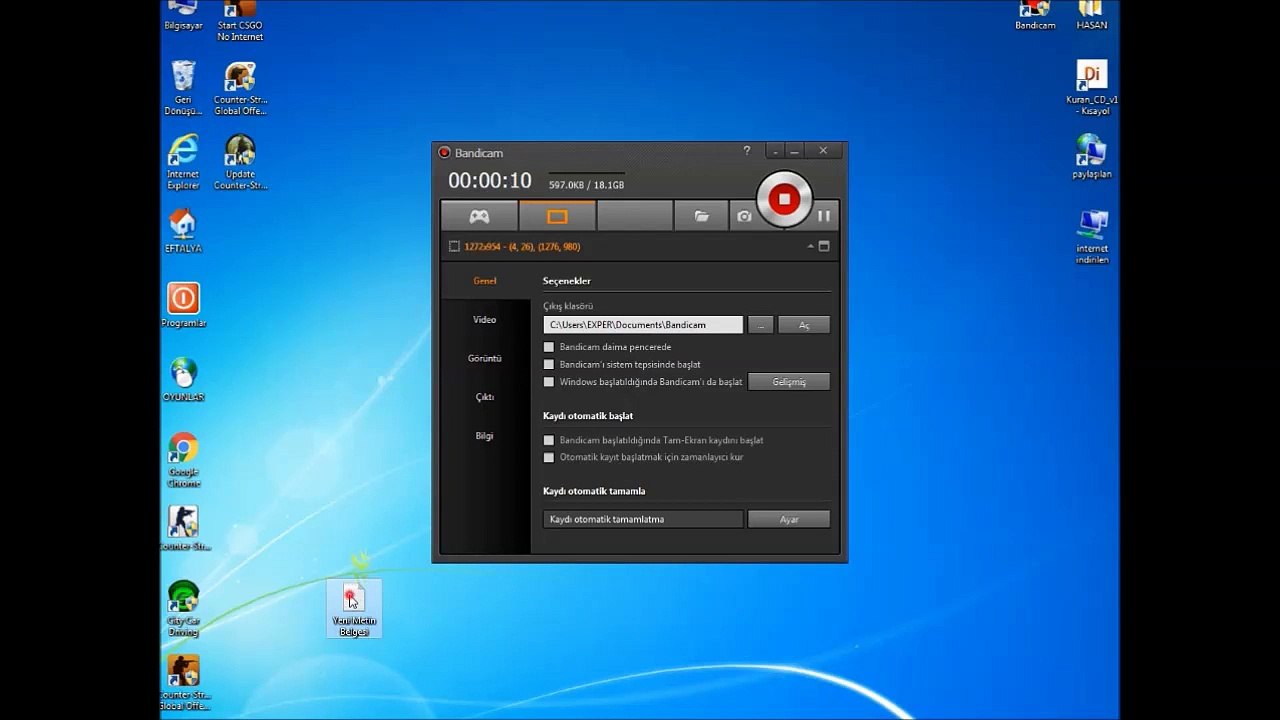The image size is (1280, 720).
Task: Collapse the panel with the up arrow
Action: (810, 246)
